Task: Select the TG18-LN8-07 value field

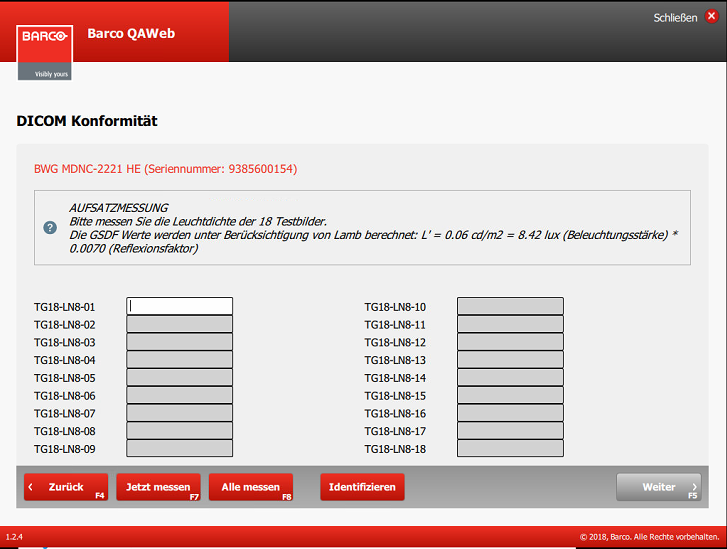Action: (179, 413)
